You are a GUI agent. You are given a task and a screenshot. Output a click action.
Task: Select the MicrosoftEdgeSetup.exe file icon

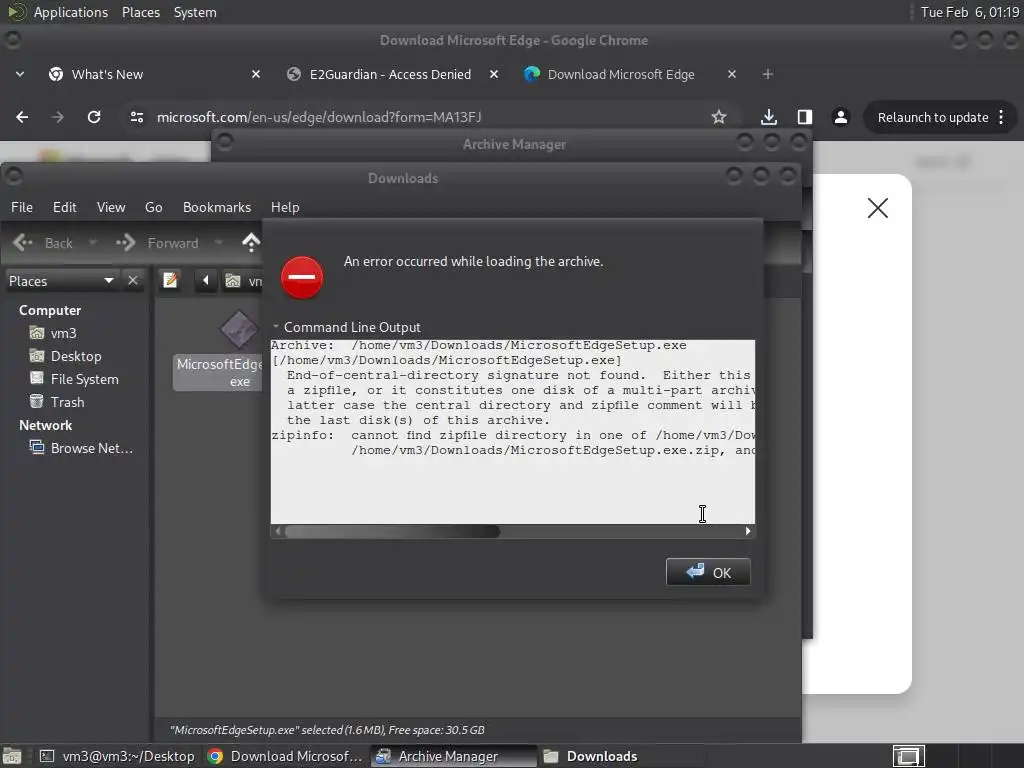[239, 329]
